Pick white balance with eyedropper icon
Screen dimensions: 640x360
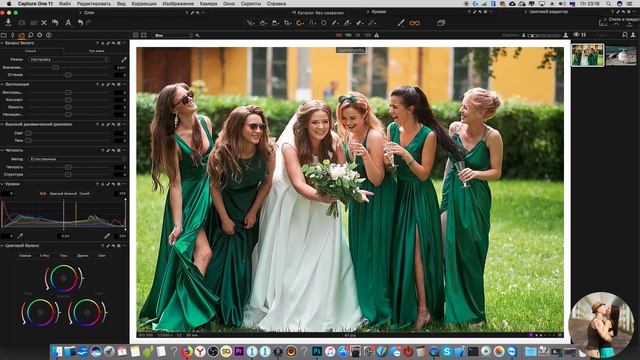pos(124,60)
